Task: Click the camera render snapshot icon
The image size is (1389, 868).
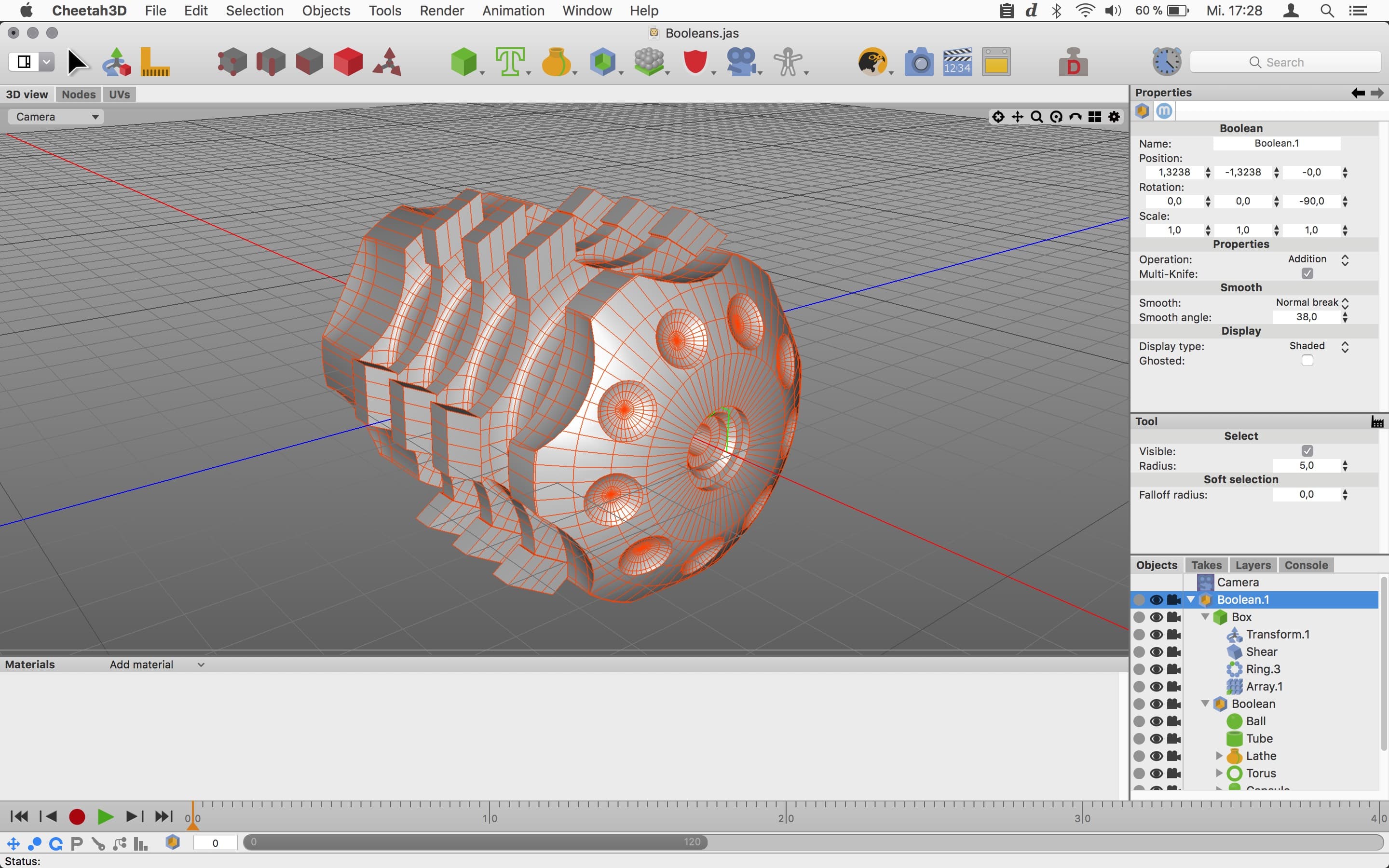Action: (919, 62)
